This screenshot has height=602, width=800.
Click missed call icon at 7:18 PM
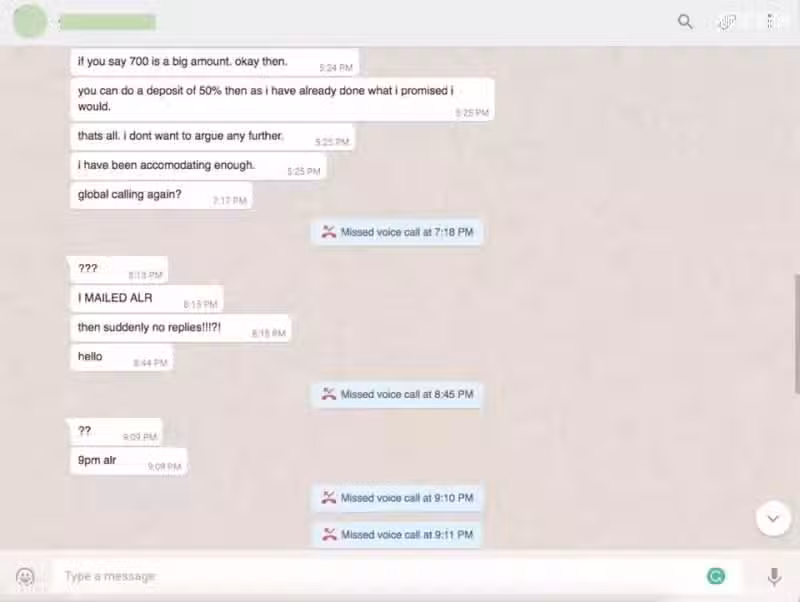(x=329, y=232)
